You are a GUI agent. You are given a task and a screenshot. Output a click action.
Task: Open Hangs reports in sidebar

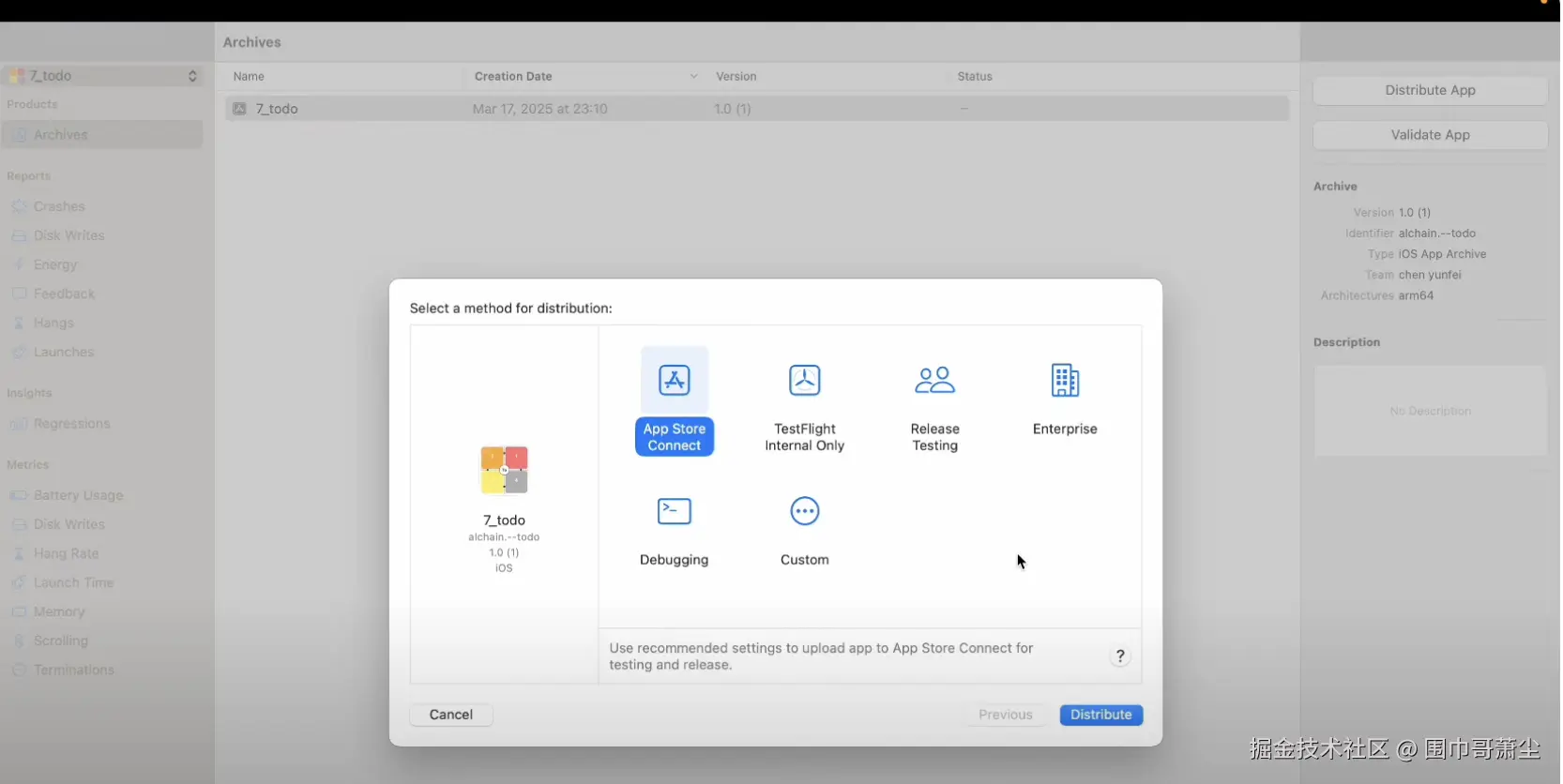click(53, 323)
